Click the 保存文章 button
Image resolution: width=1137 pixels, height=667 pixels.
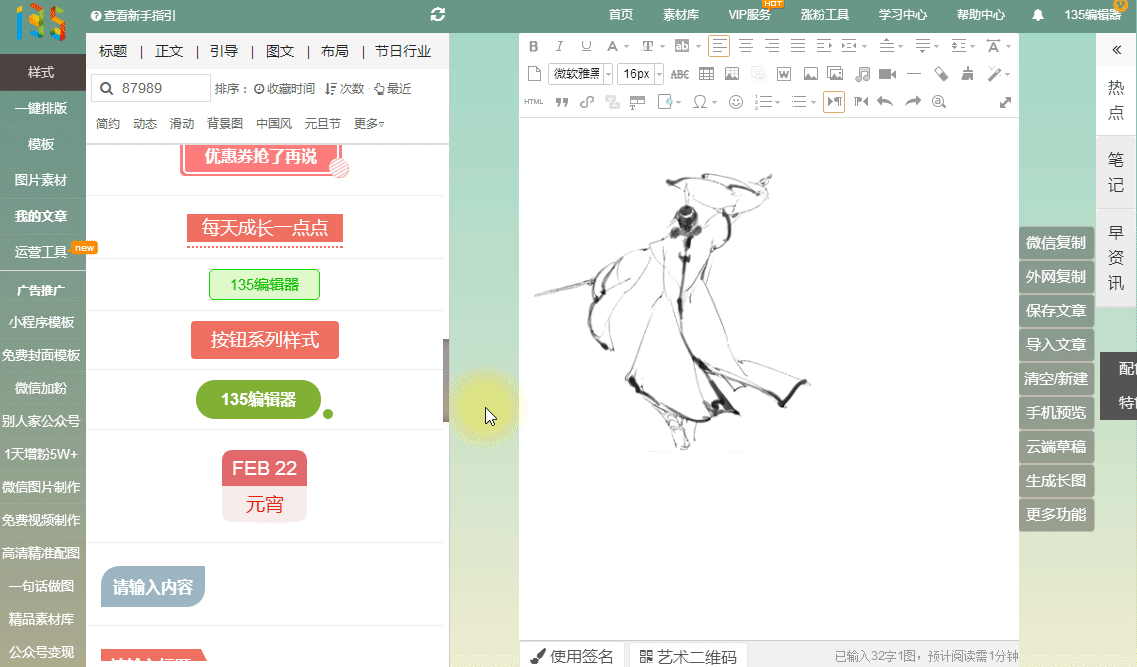[x=1055, y=311]
